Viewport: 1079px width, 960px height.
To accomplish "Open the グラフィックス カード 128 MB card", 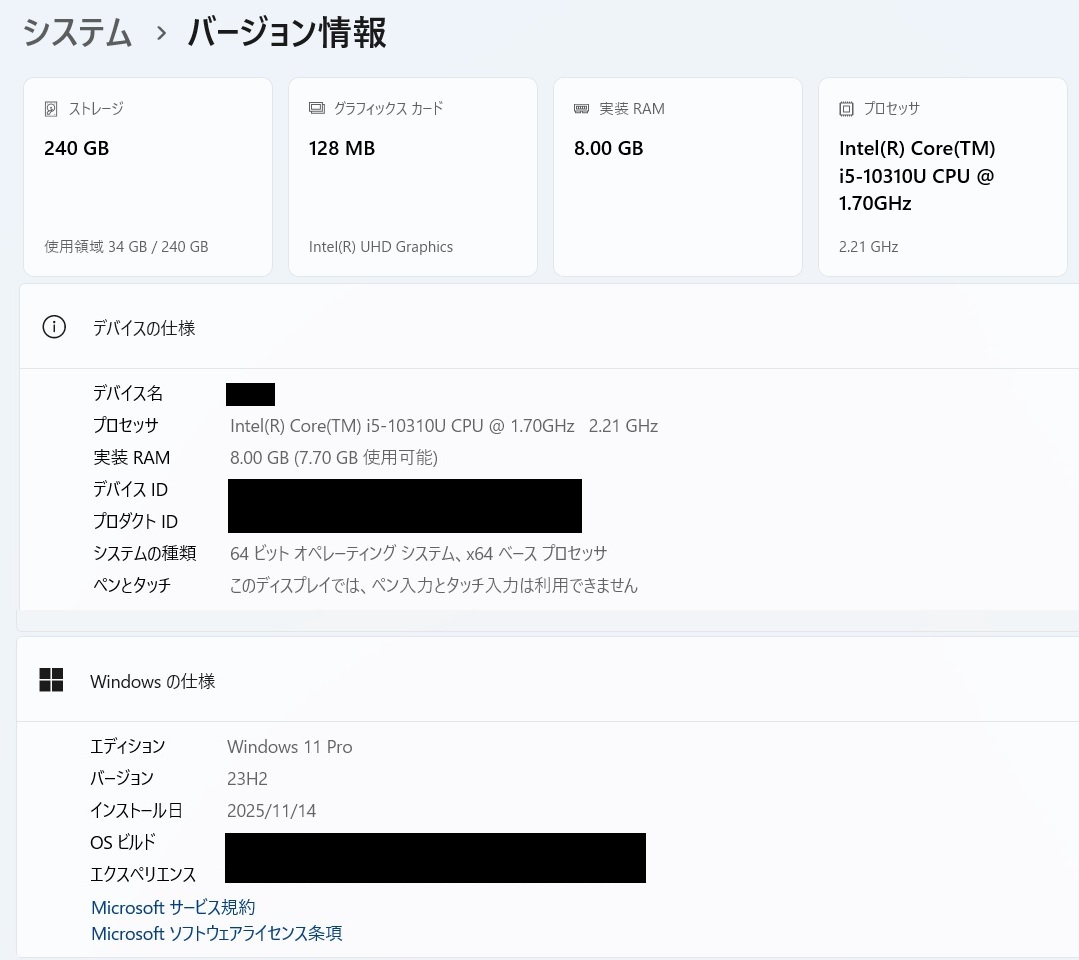I will click(413, 177).
